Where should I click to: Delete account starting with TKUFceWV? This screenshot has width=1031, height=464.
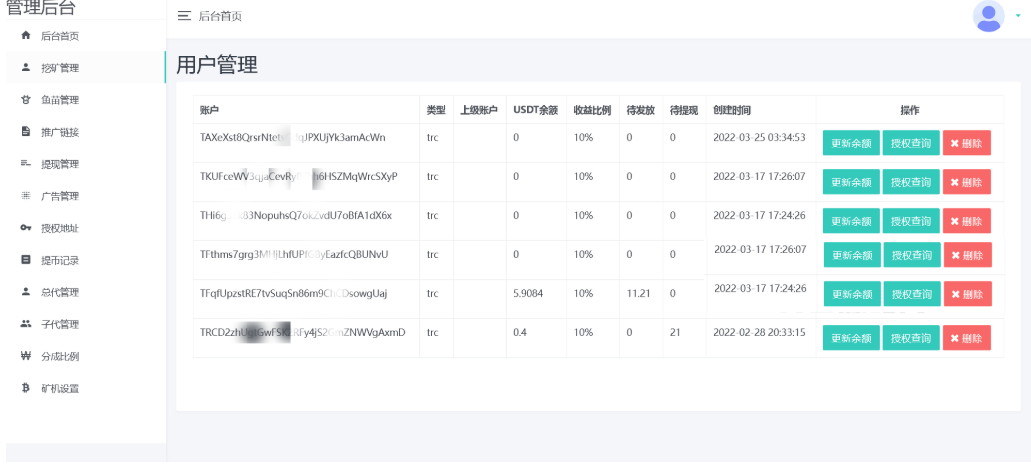(x=967, y=182)
